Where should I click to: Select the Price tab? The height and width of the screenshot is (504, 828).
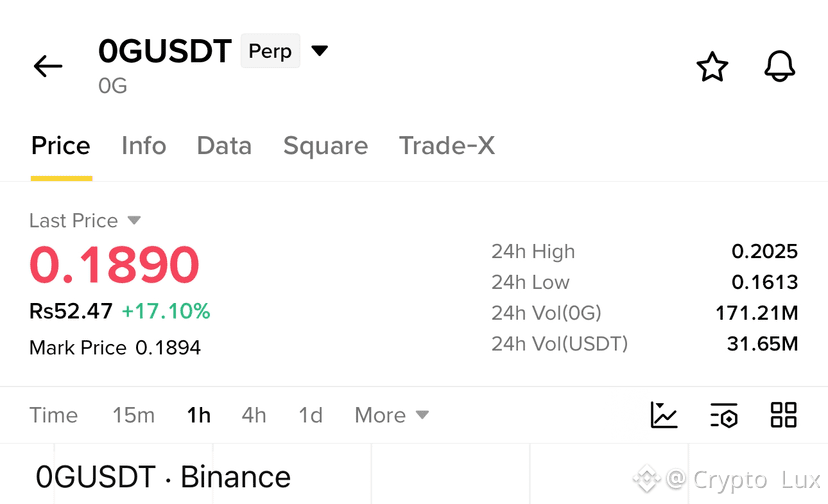click(61, 146)
